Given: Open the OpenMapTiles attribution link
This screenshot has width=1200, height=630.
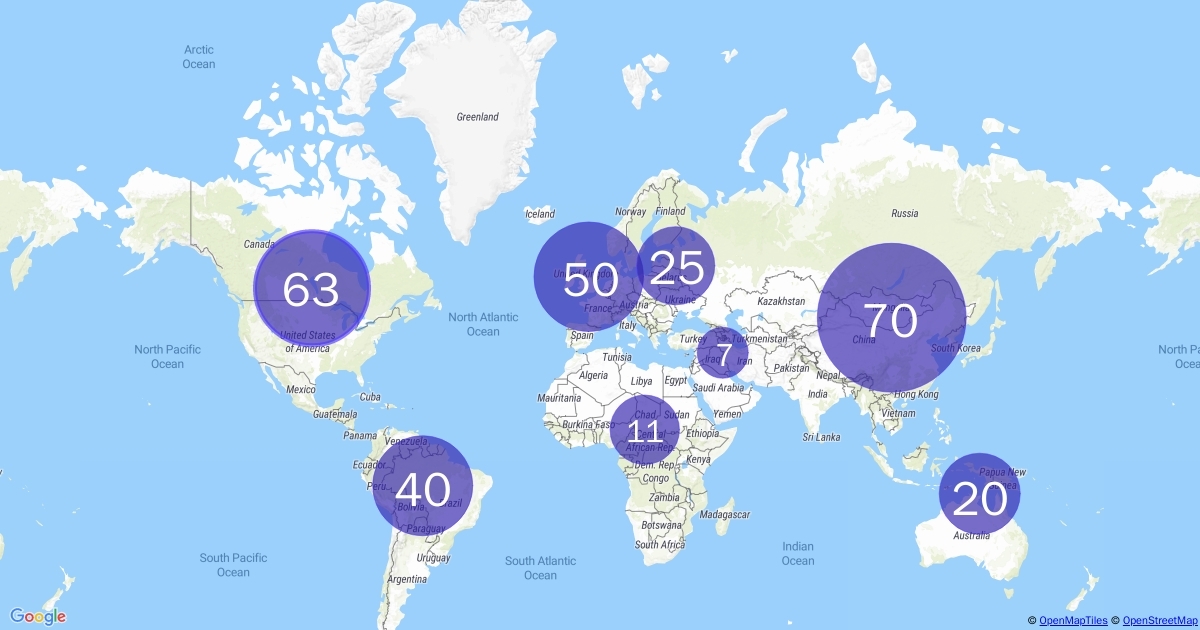Looking at the screenshot, I should tap(1073, 621).
